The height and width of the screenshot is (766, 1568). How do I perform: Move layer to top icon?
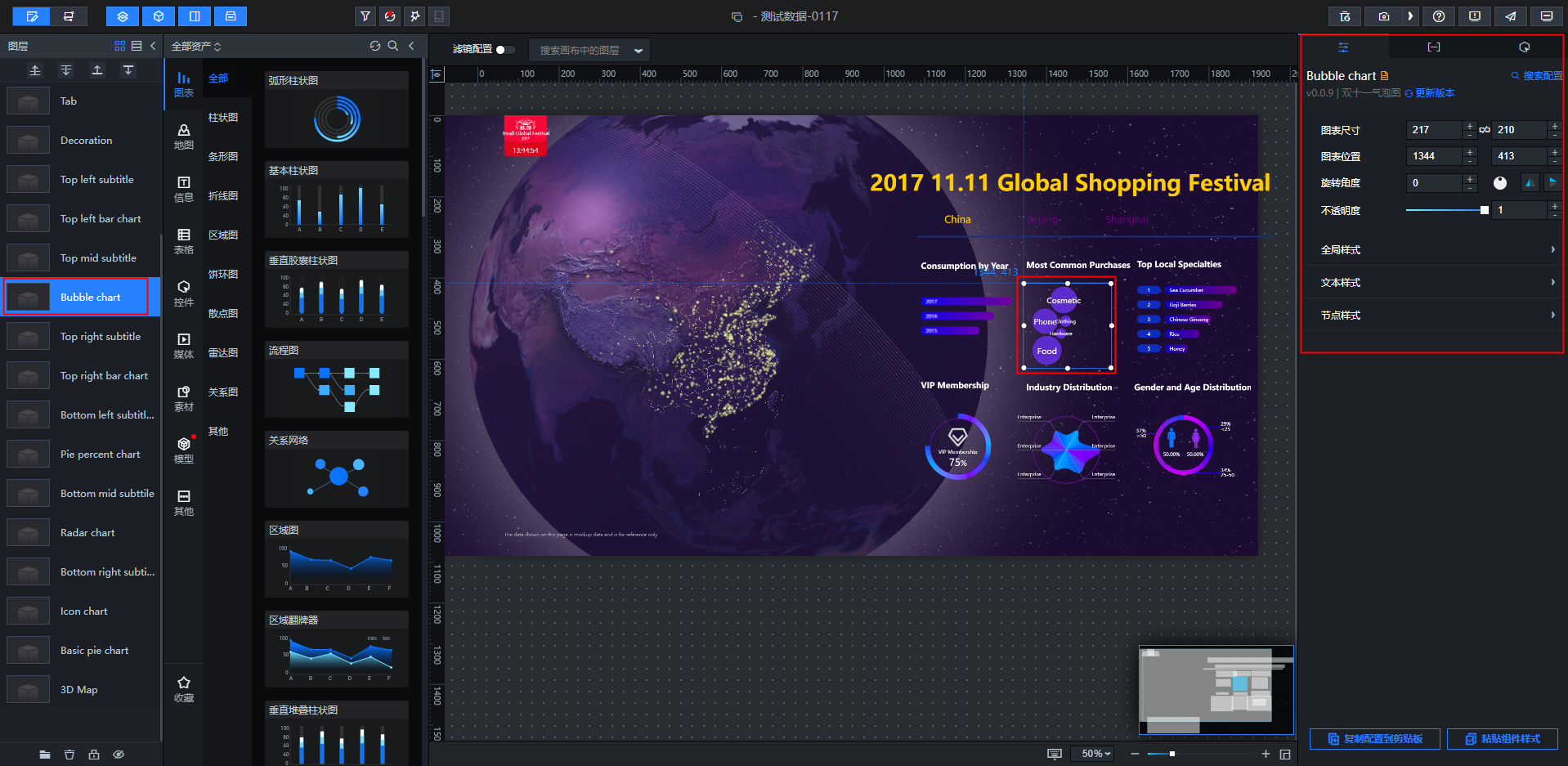point(35,70)
